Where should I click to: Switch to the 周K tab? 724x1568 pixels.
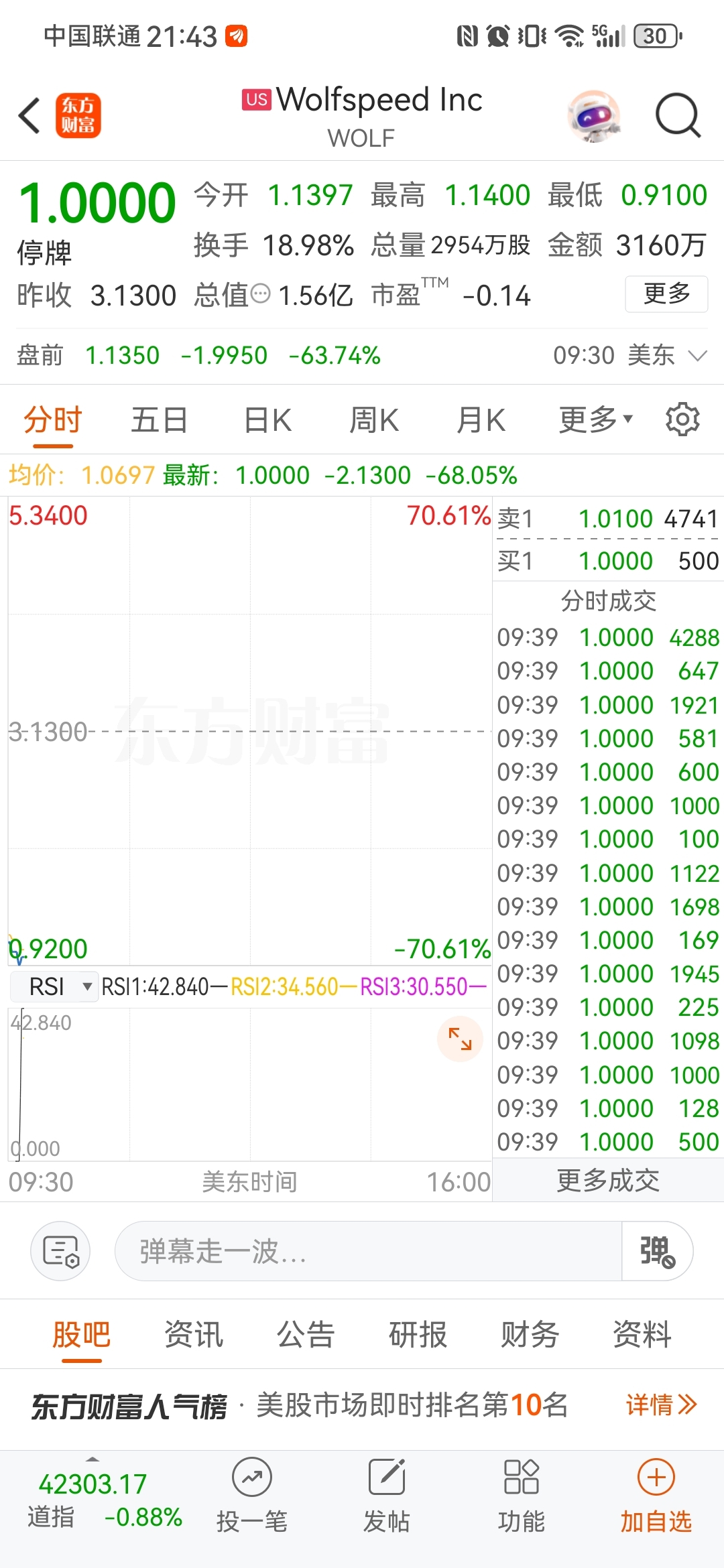pyautogui.click(x=374, y=421)
